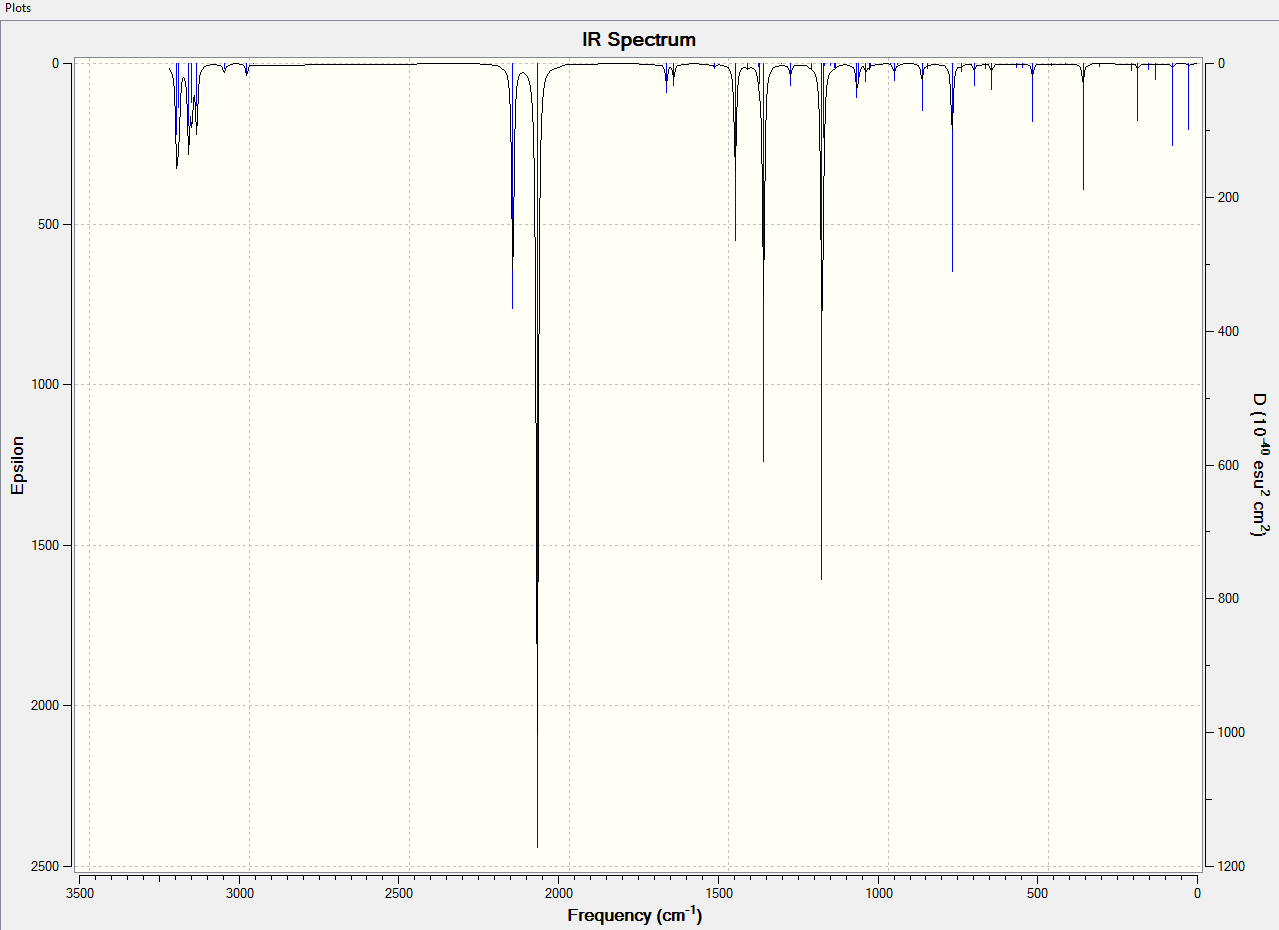Click 2500 tick on the Epsilon axis

(x=46, y=866)
